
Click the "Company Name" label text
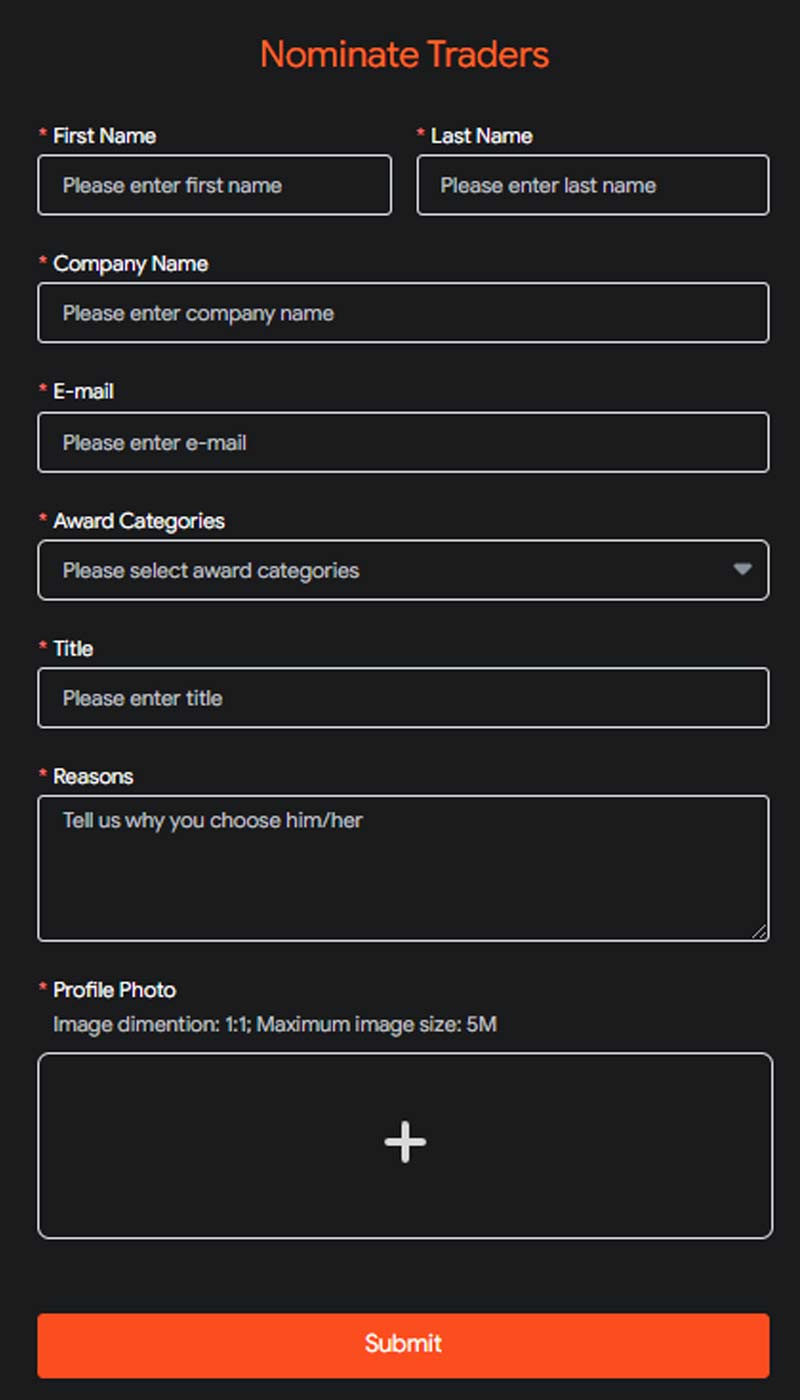click(x=130, y=264)
